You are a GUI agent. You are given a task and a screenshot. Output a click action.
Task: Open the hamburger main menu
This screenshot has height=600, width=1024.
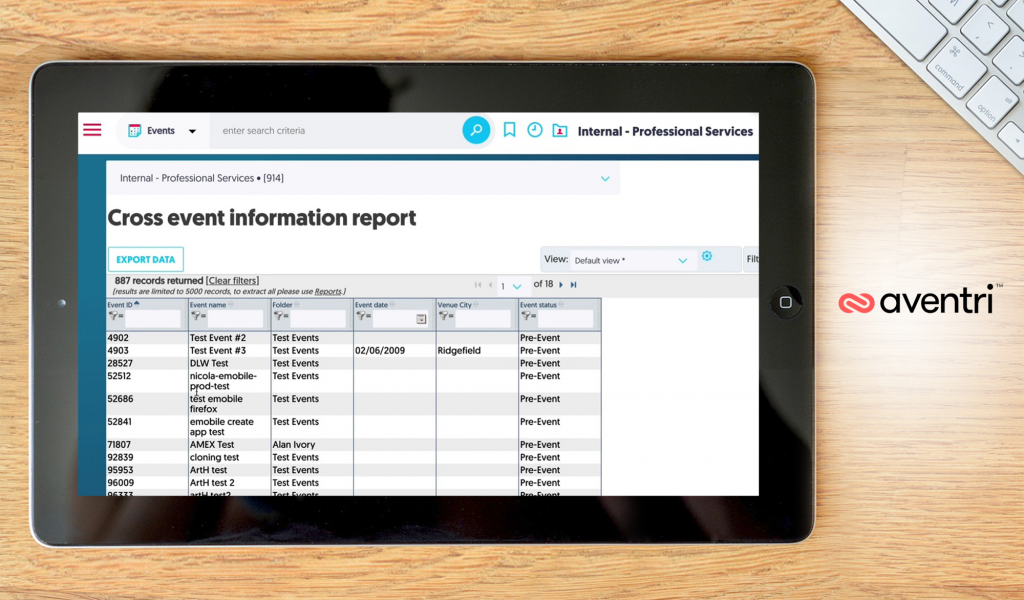(92, 130)
